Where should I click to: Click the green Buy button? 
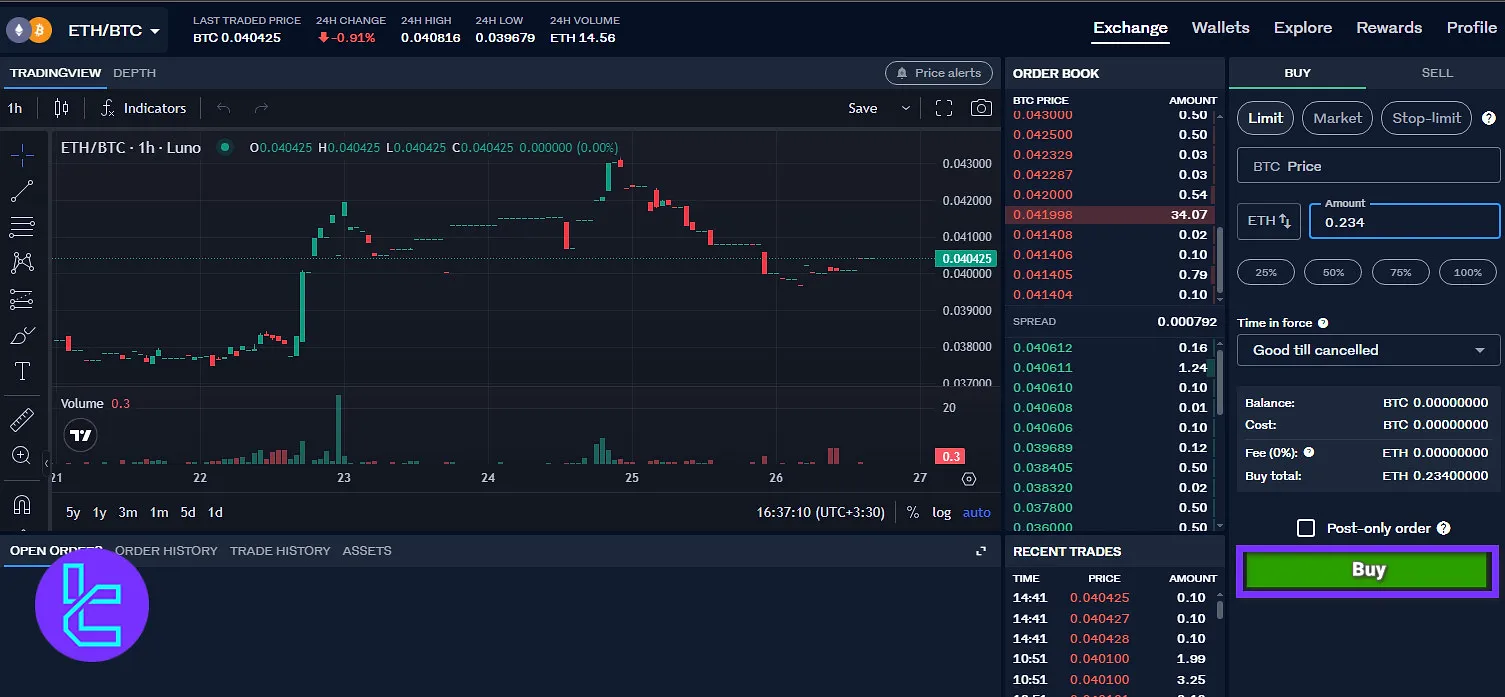pos(1367,570)
